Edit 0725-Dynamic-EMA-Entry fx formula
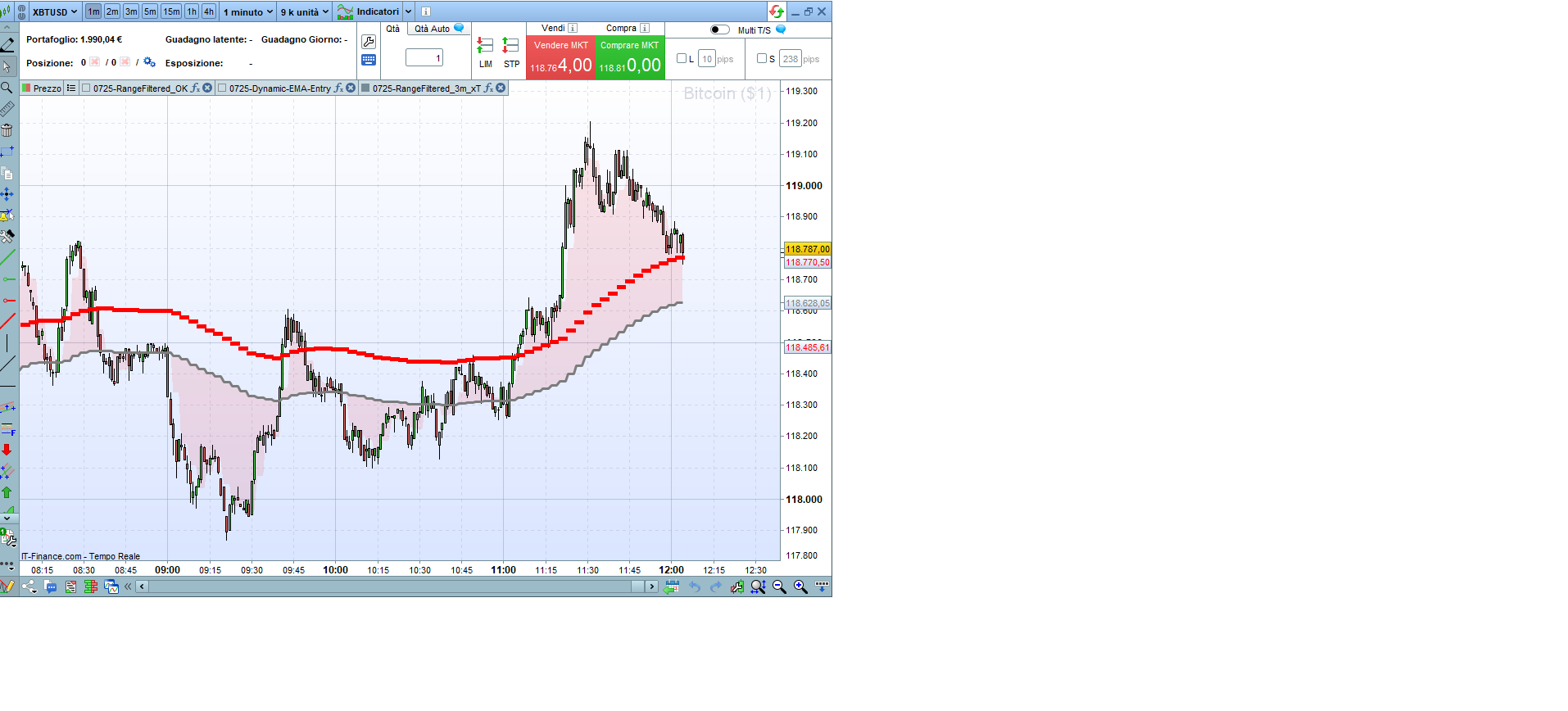Screen dimensions: 1568x711 pos(338,88)
